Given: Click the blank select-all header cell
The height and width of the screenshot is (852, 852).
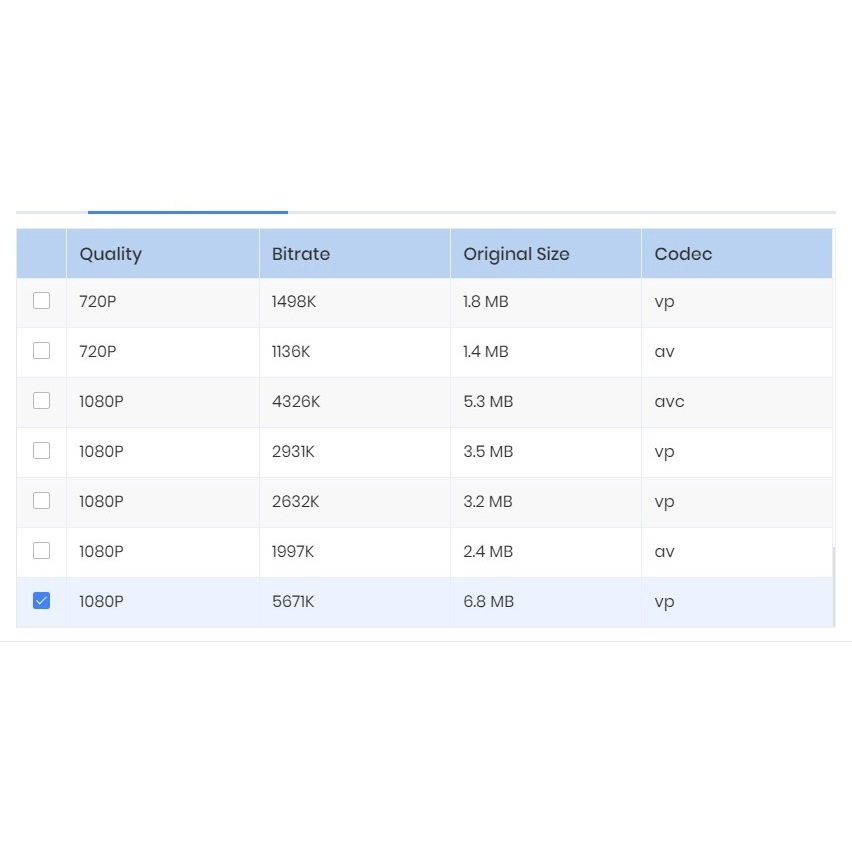Looking at the screenshot, I should [41, 253].
